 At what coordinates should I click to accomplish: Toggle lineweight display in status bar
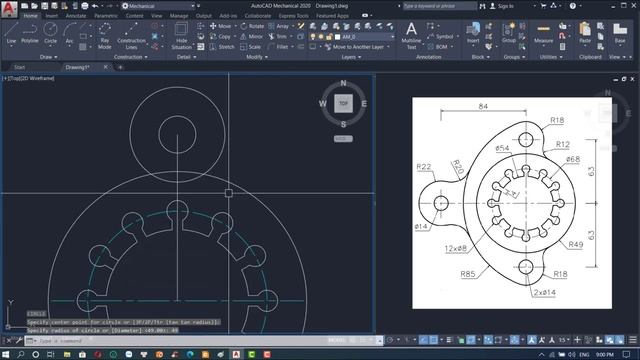pyautogui.click(x=449, y=340)
